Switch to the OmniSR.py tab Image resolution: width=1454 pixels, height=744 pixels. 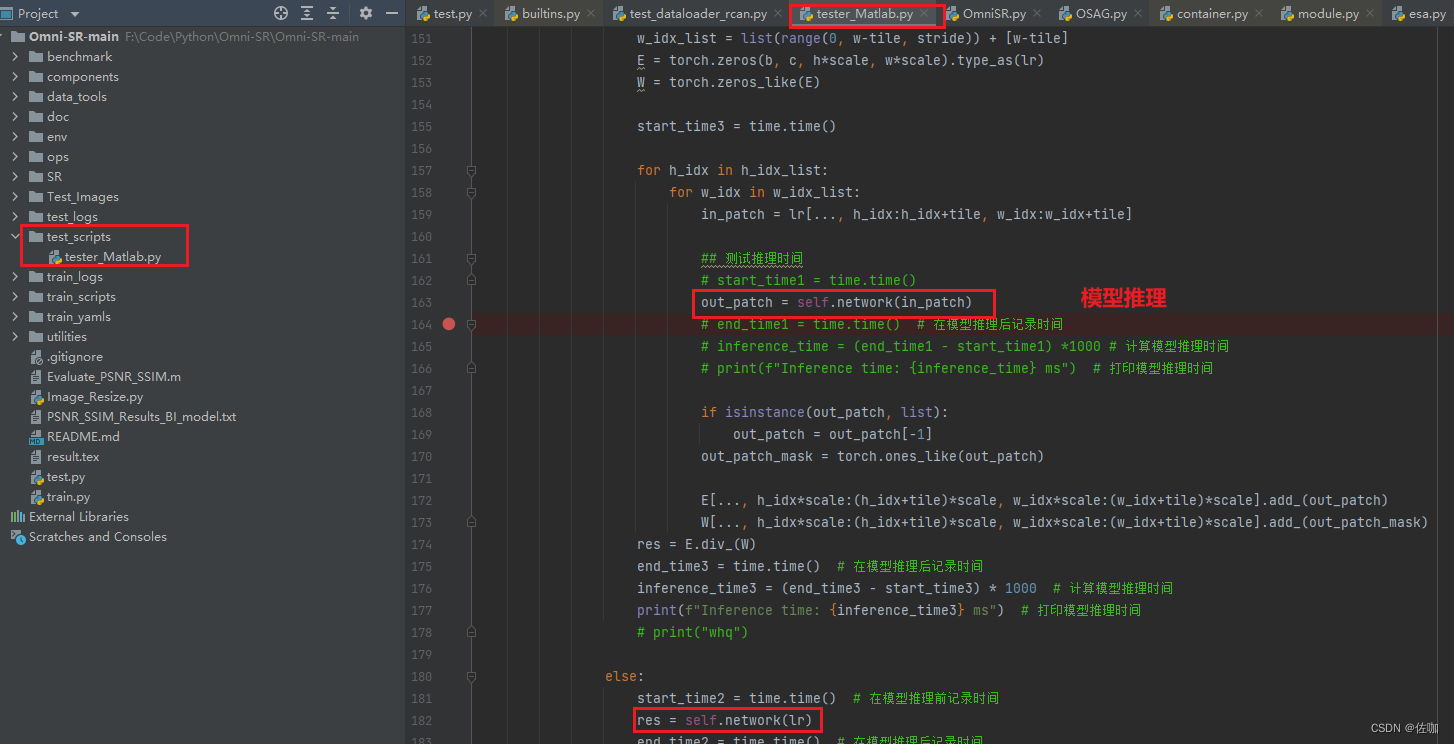pos(994,14)
